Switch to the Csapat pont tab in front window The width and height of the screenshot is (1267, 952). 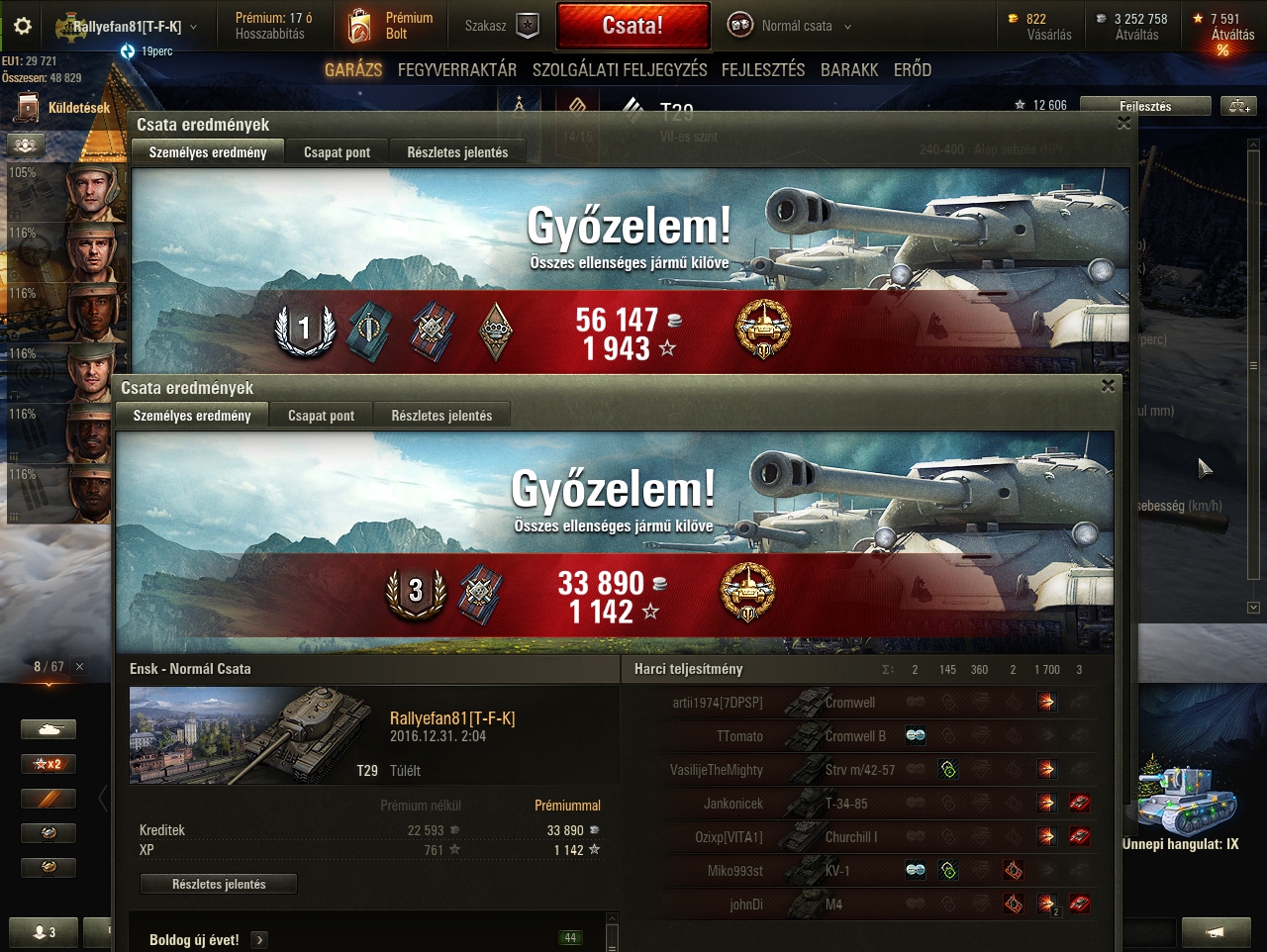(x=321, y=416)
